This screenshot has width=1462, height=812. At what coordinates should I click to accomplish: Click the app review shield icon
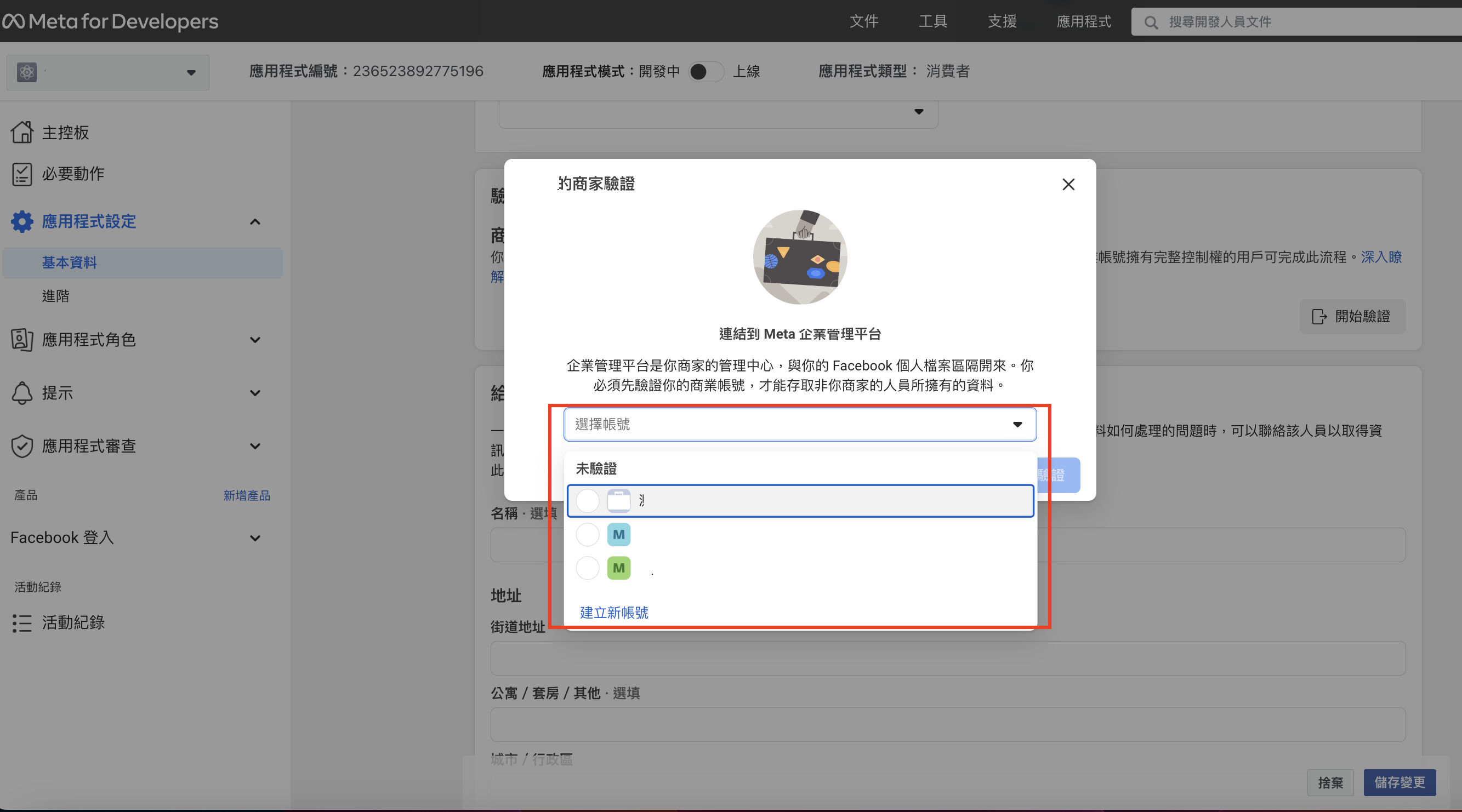[x=21, y=446]
